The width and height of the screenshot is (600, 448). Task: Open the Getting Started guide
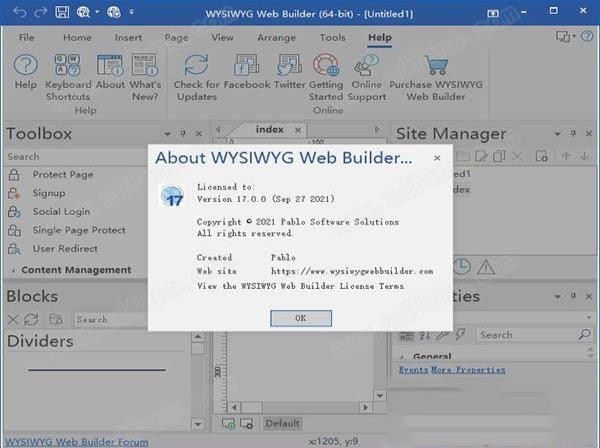pos(326,66)
